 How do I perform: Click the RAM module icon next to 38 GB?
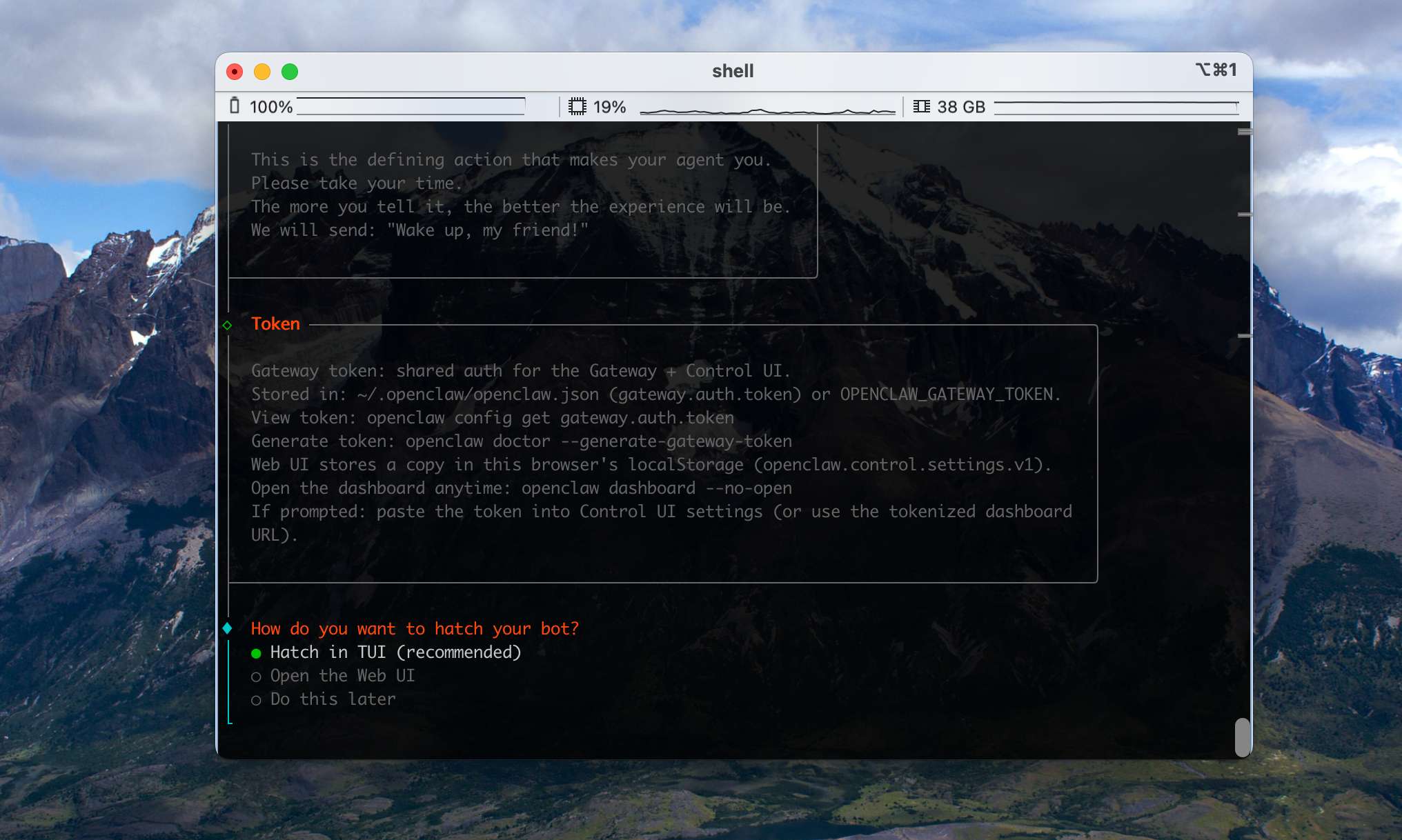tap(922, 106)
